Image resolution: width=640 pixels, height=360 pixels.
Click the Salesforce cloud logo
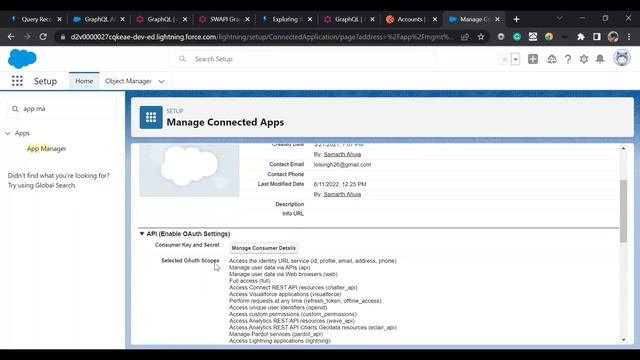(22, 59)
